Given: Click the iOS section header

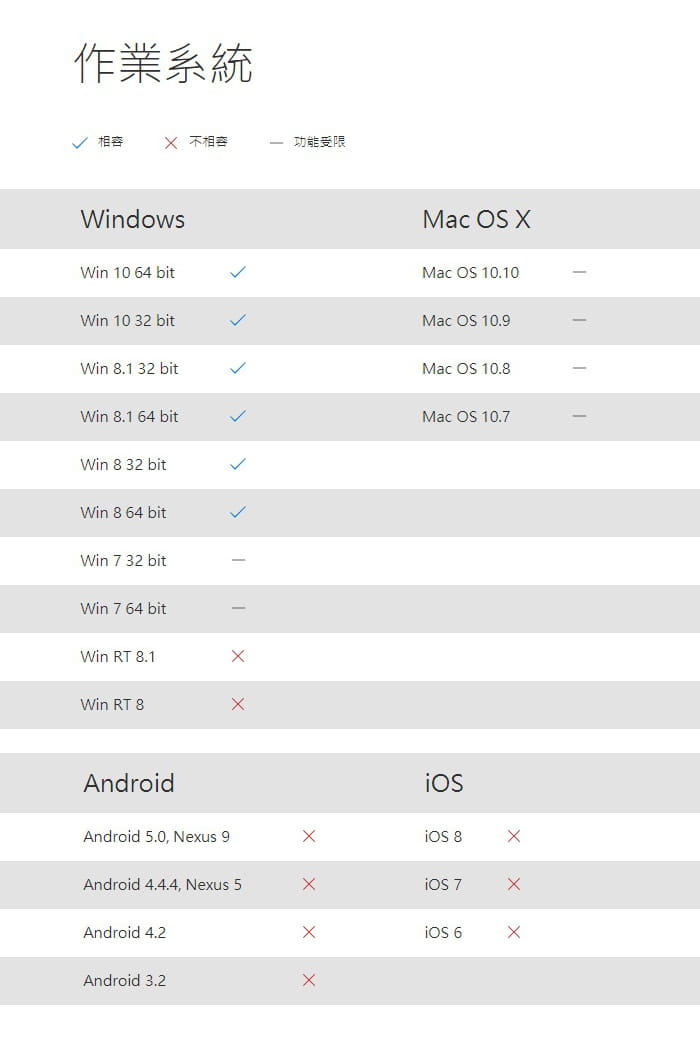Looking at the screenshot, I should coord(444,784).
